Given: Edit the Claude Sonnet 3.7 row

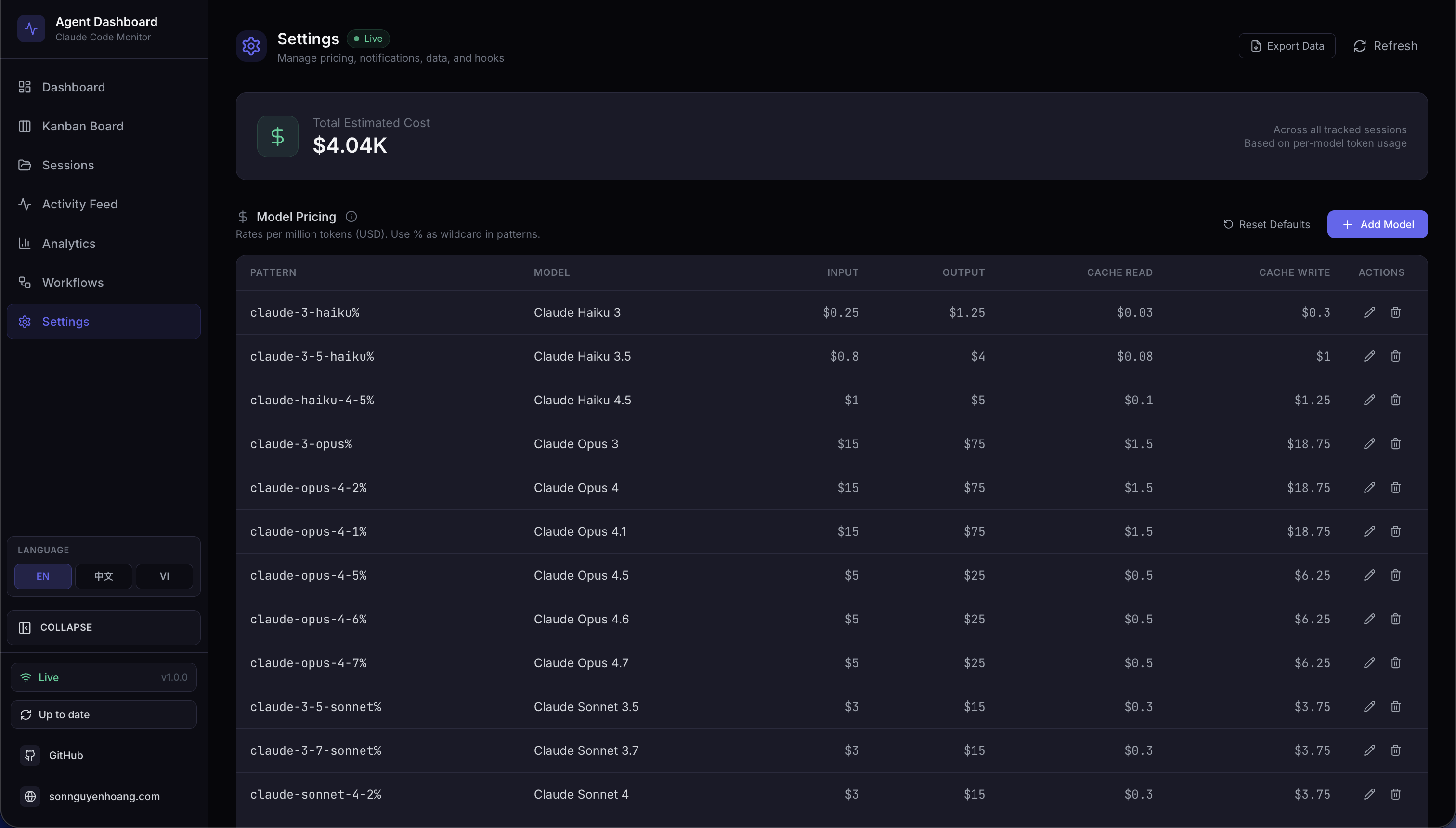Looking at the screenshot, I should pos(1369,750).
